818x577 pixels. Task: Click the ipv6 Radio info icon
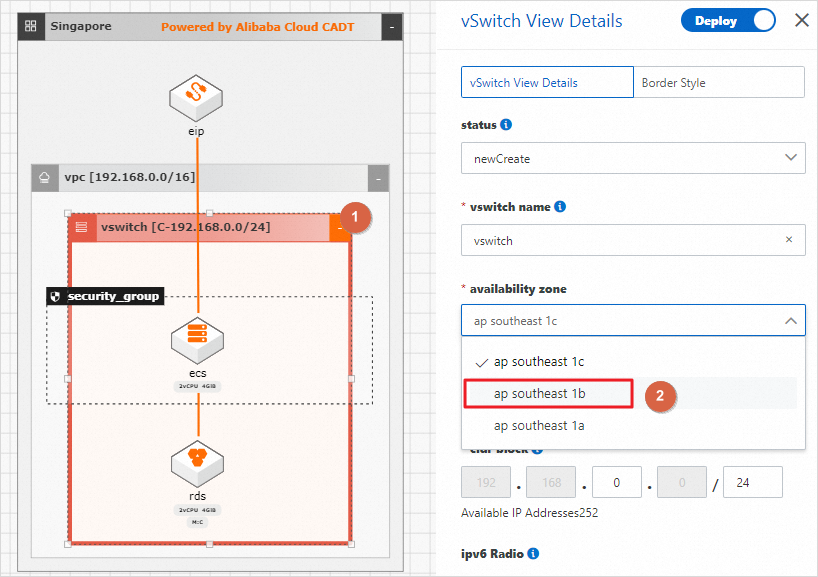(533, 554)
